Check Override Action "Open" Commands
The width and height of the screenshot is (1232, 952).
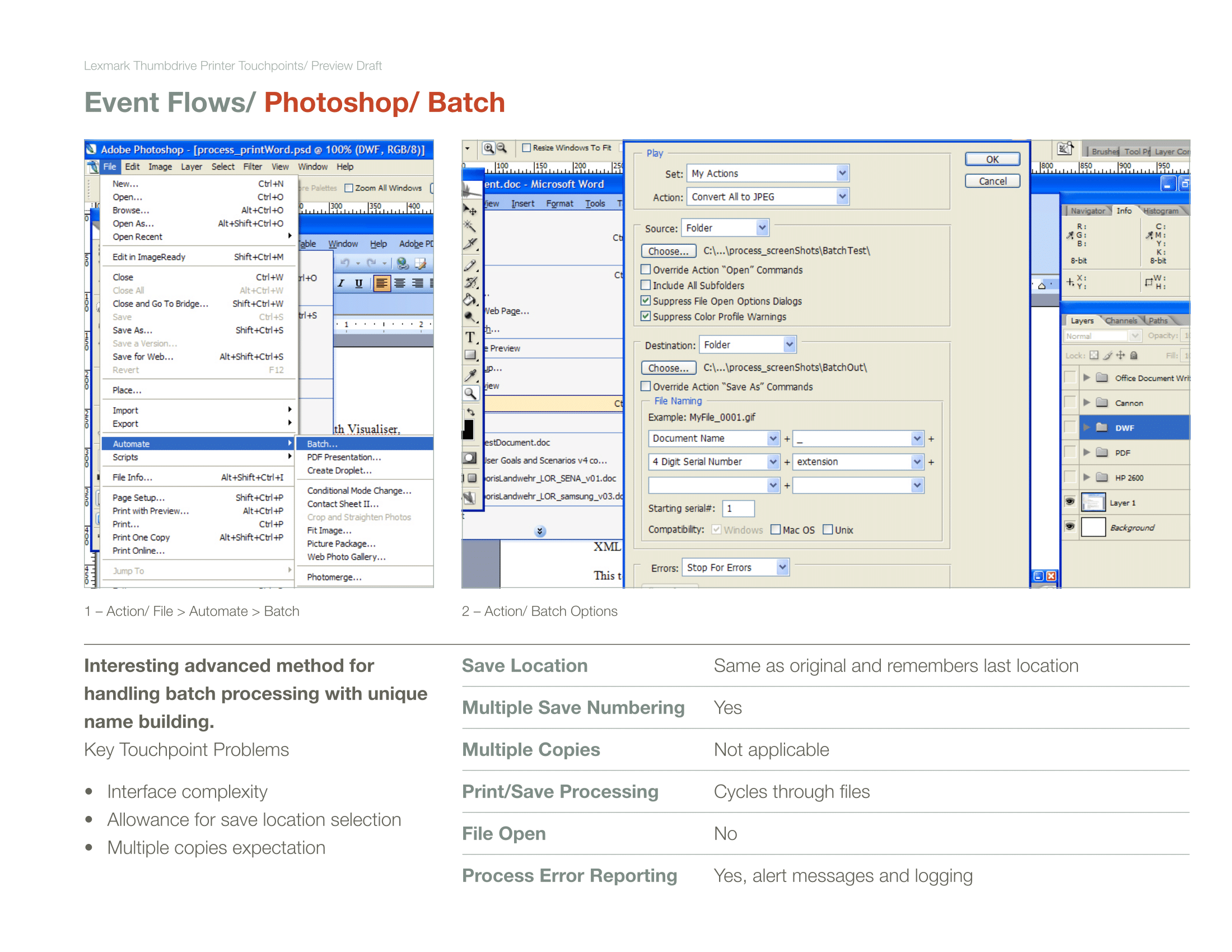tap(646, 269)
